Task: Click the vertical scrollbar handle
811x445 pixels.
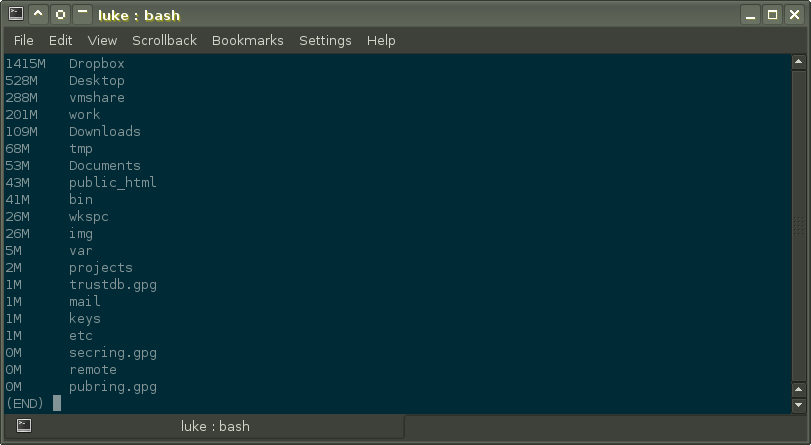Action: coord(799,230)
